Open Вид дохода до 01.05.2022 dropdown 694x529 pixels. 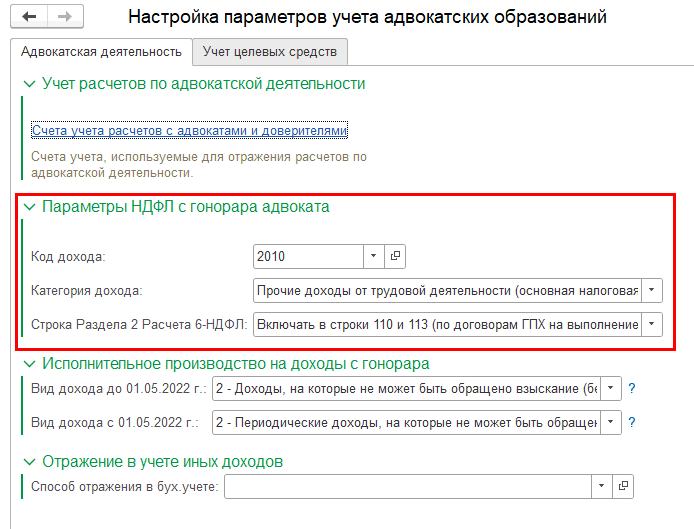(x=611, y=388)
